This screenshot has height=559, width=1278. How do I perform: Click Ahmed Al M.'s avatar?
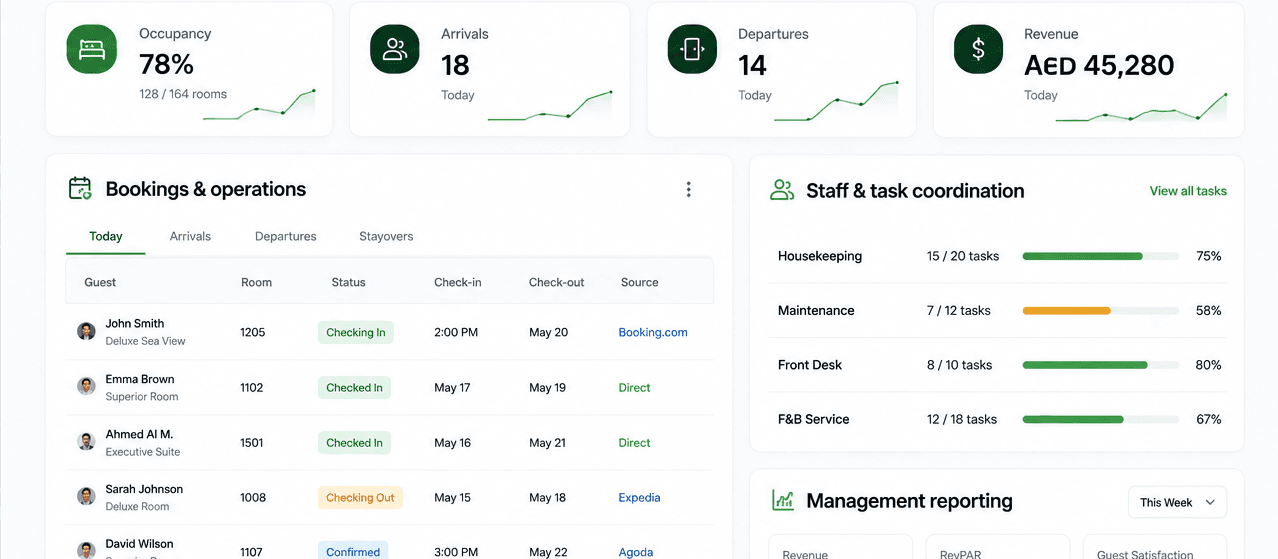tap(87, 441)
